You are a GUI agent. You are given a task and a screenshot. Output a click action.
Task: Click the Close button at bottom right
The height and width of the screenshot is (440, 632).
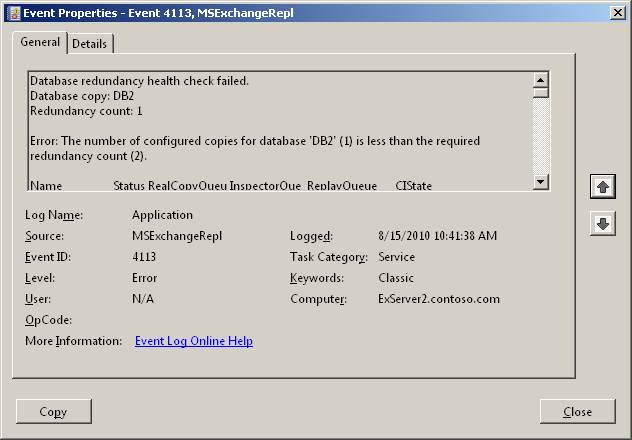click(x=577, y=411)
